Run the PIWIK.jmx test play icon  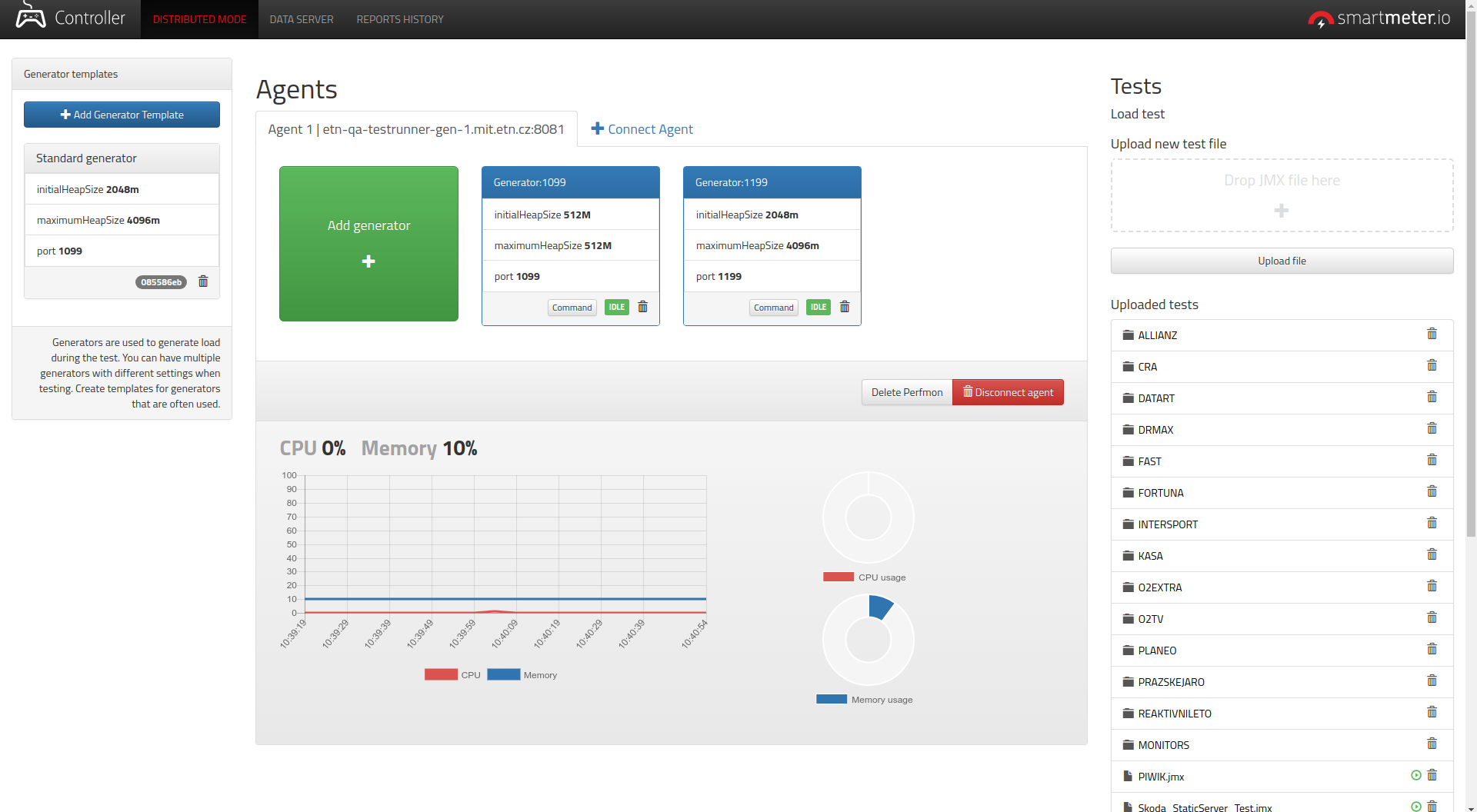1416,775
